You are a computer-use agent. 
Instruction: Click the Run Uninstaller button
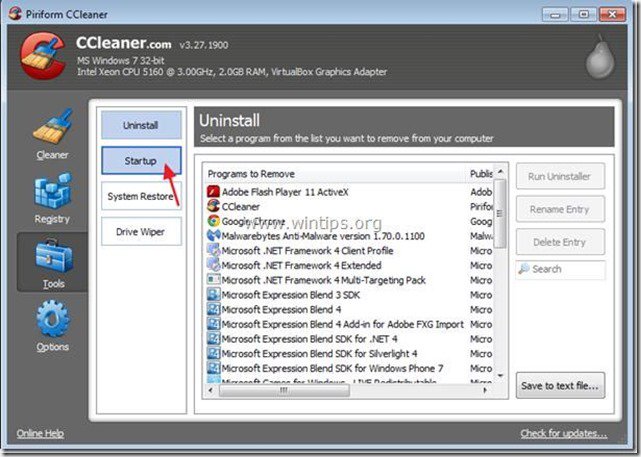click(x=560, y=177)
